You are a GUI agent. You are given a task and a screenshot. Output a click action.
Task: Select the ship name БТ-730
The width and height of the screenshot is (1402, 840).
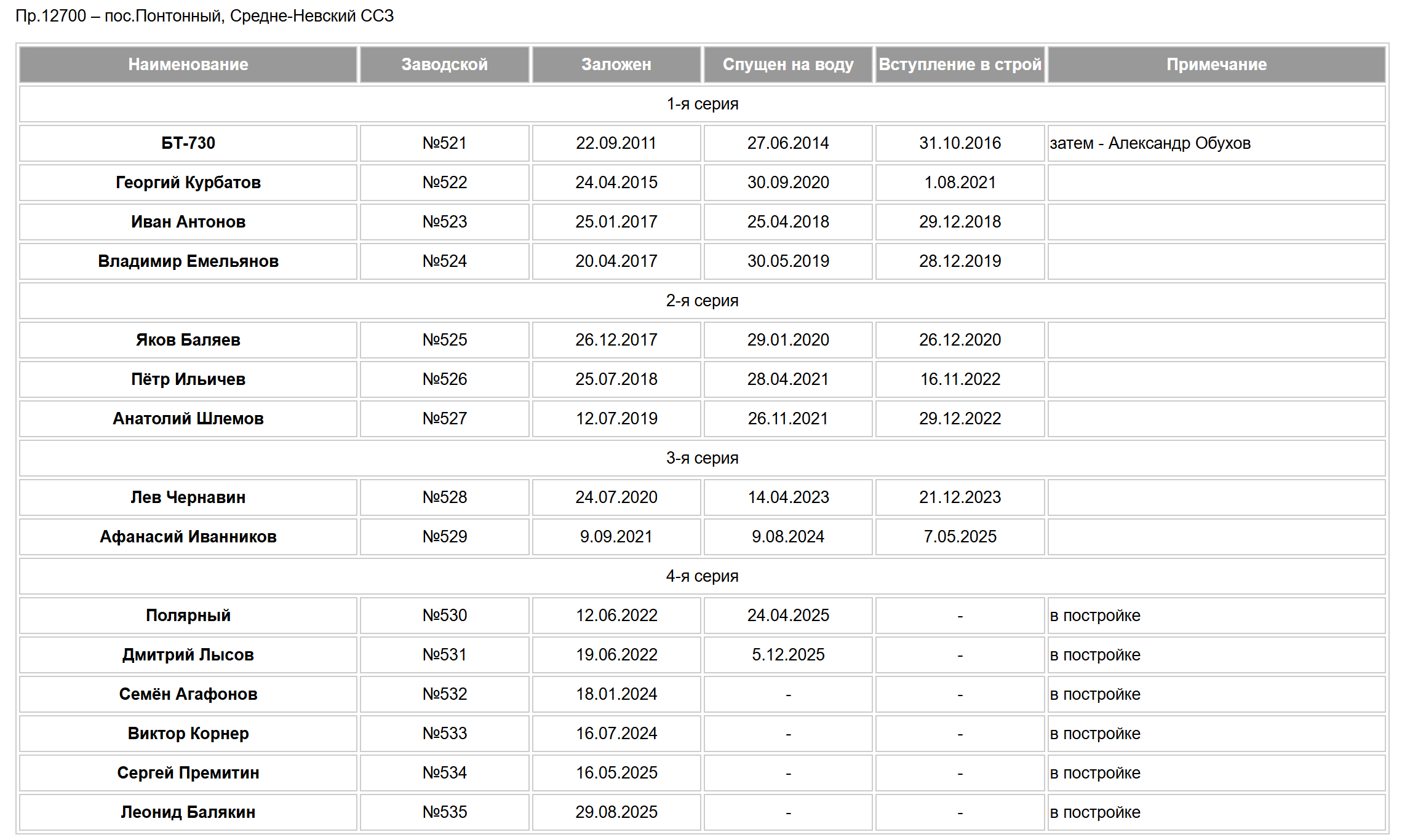188,143
